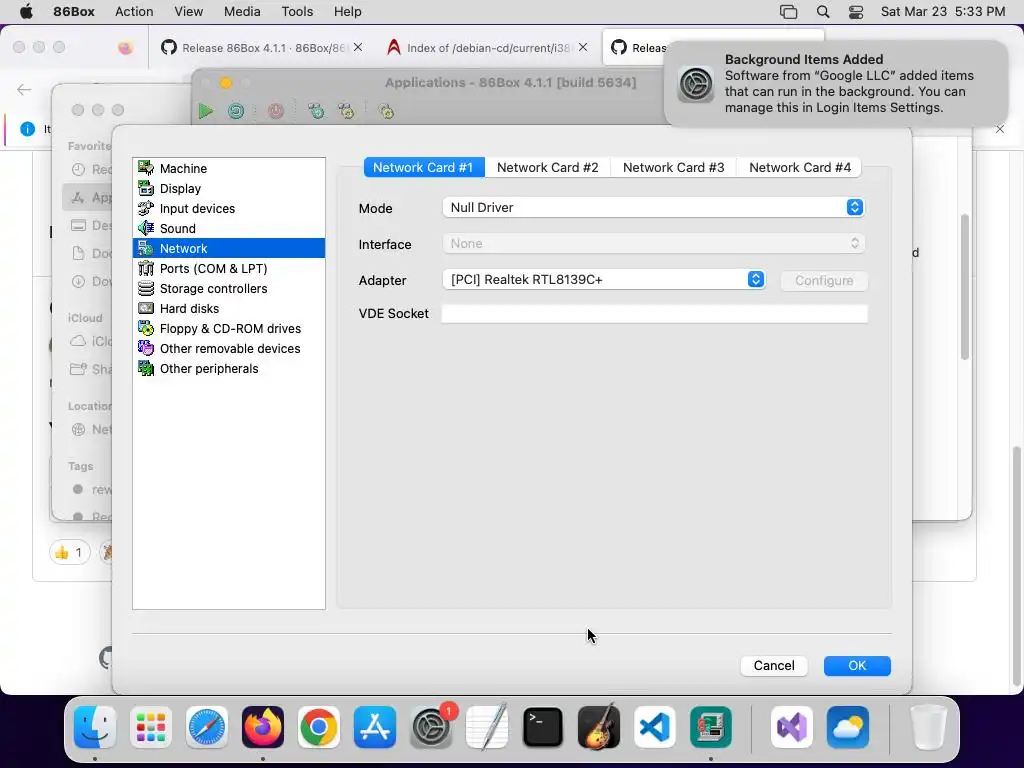Image resolution: width=1024 pixels, height=768 pixels.
Task: Switch to Network Card #2 tab
Action: (x=547, y=167)
